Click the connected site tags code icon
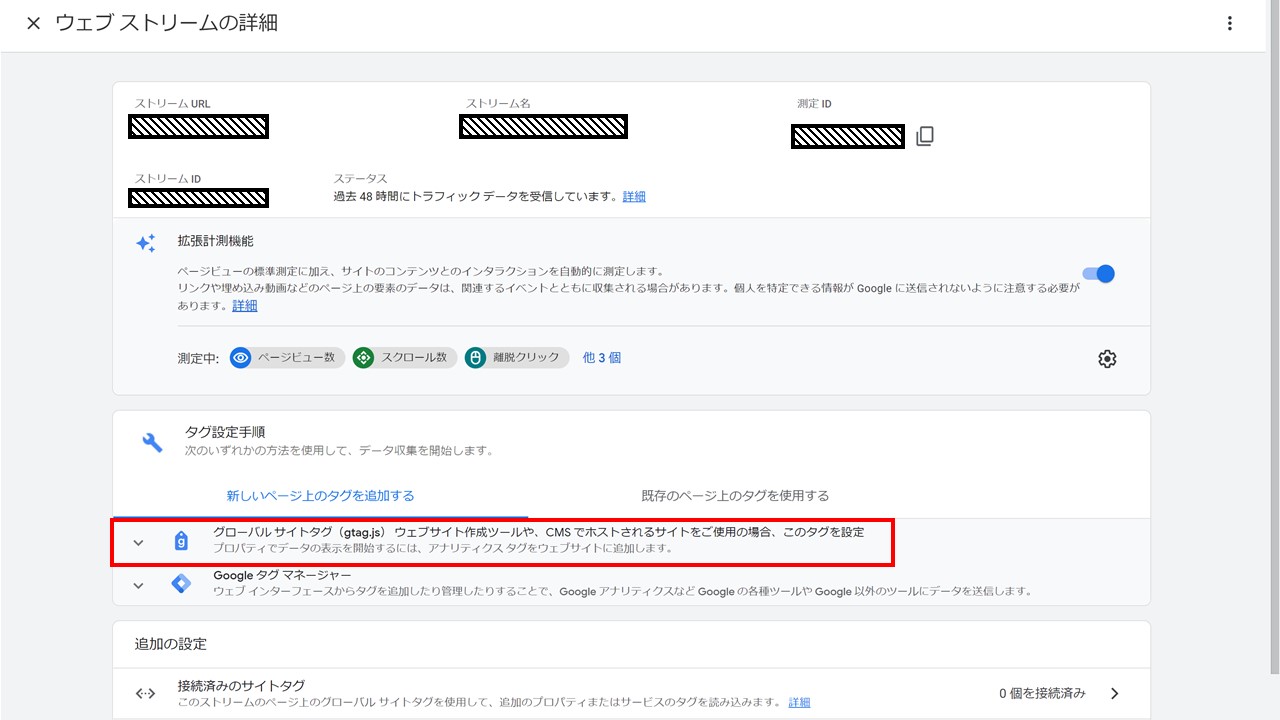Image resolution: width=1280 pixels, height=720 pixels. point(146,693)
